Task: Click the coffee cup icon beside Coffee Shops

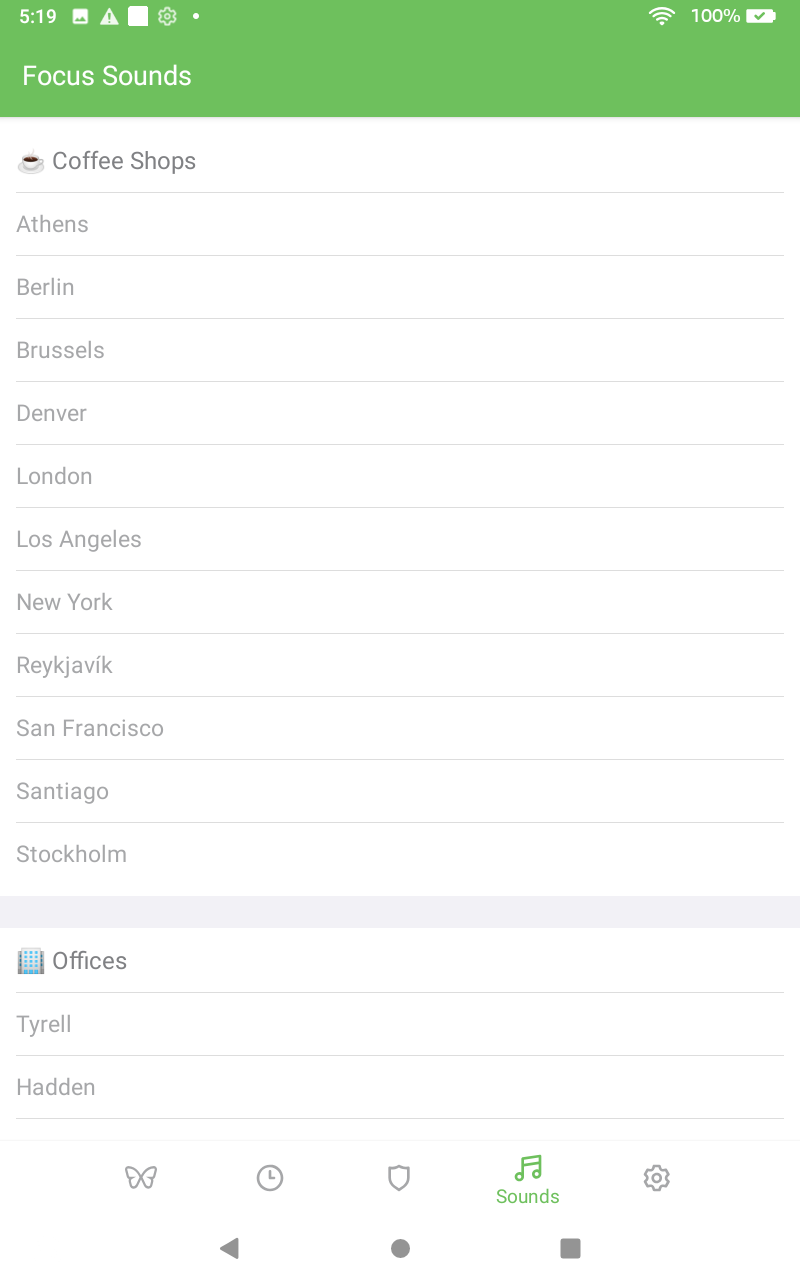Action: [x=31, y=160]
